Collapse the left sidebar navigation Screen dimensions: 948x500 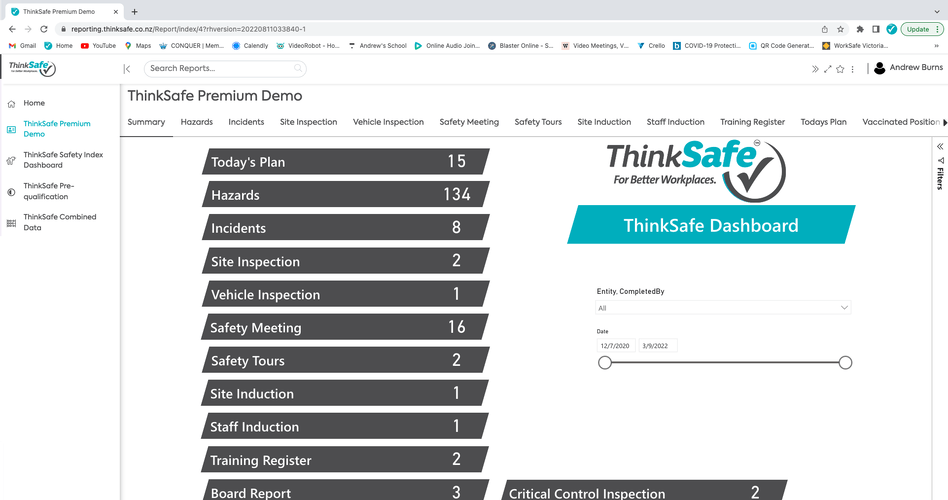pos(127,69)
